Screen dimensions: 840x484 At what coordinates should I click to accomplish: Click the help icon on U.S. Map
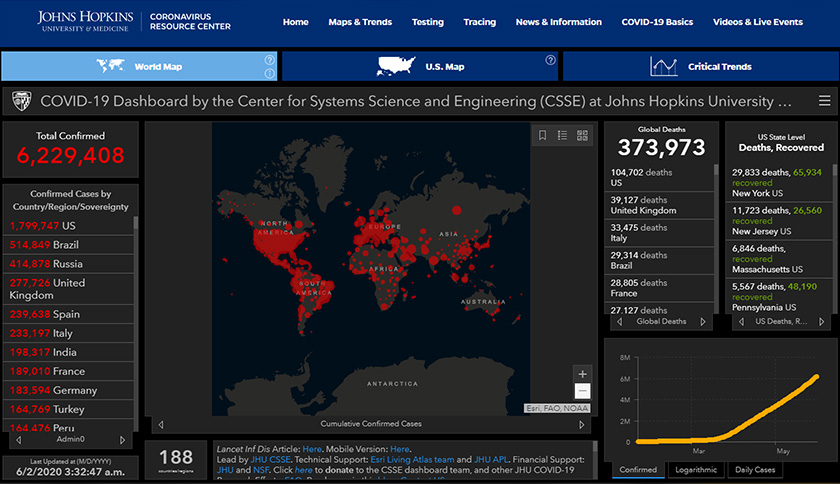pyautogui.click(x=550, y=60)
